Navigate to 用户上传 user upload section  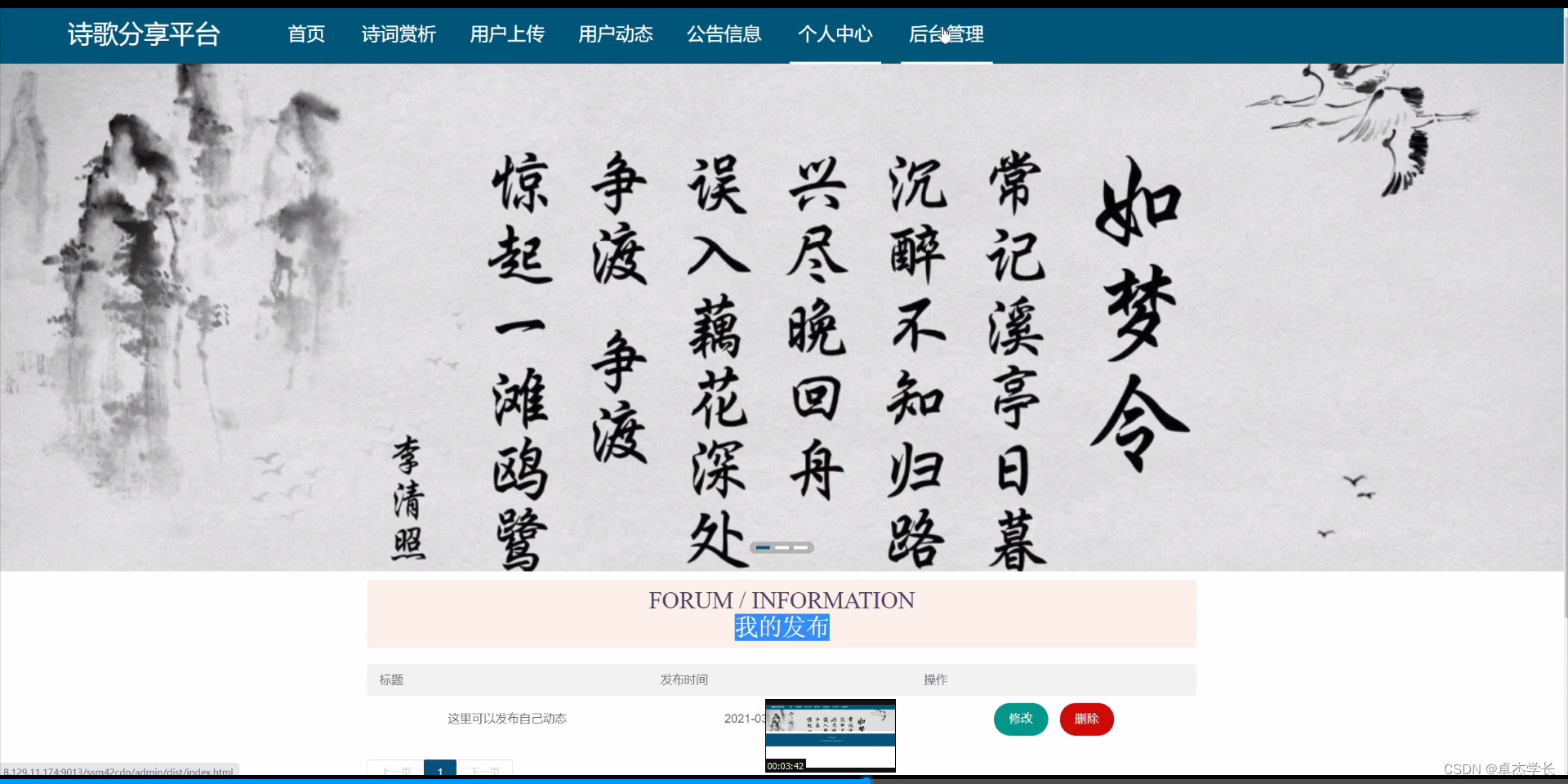click(x=507, y=34)
